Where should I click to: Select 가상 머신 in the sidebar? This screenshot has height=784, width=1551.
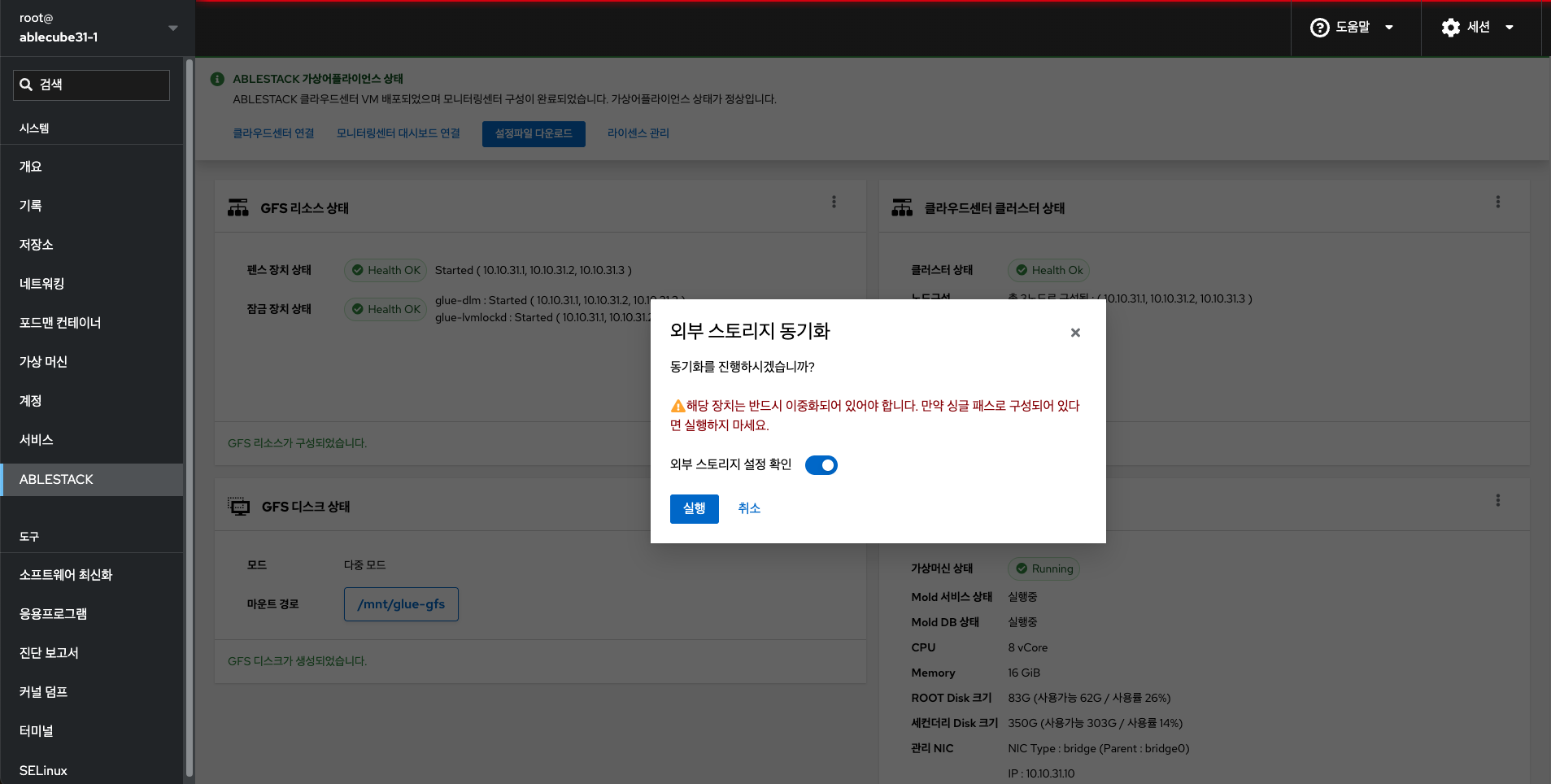pyautogui.click(x=43, y=362)
